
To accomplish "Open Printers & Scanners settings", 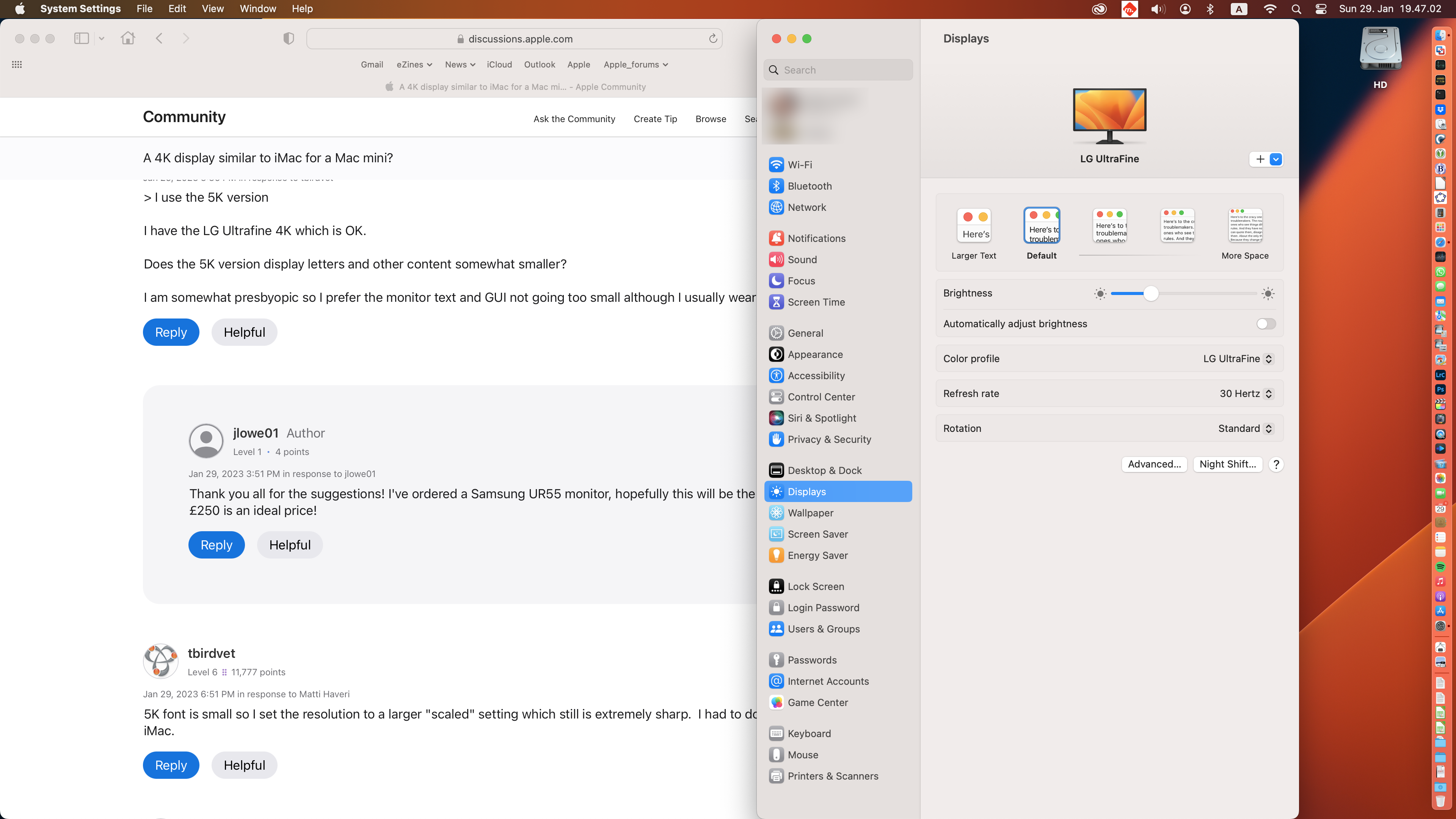I will [833, 775].
